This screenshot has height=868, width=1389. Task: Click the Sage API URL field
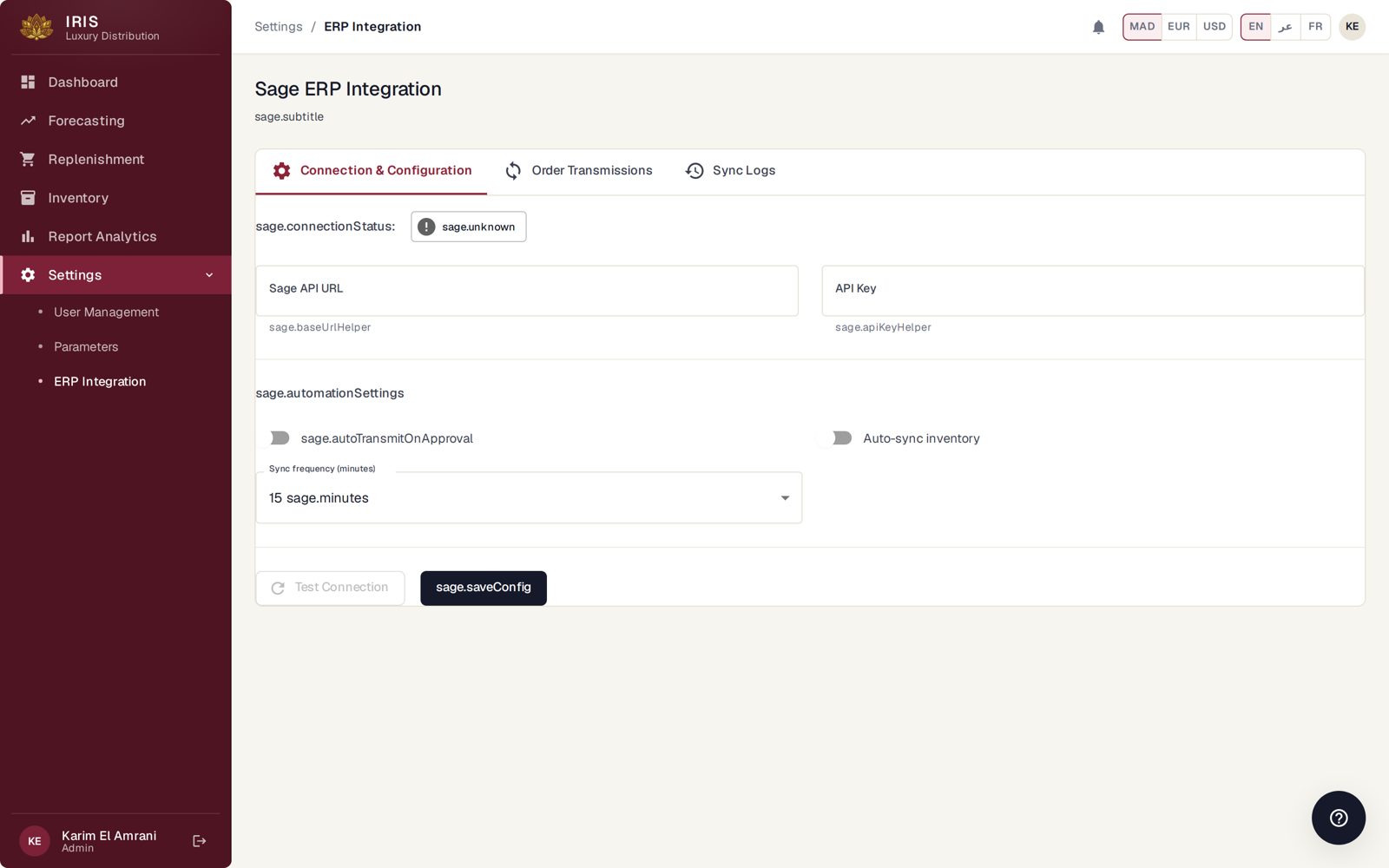(527, 291)
